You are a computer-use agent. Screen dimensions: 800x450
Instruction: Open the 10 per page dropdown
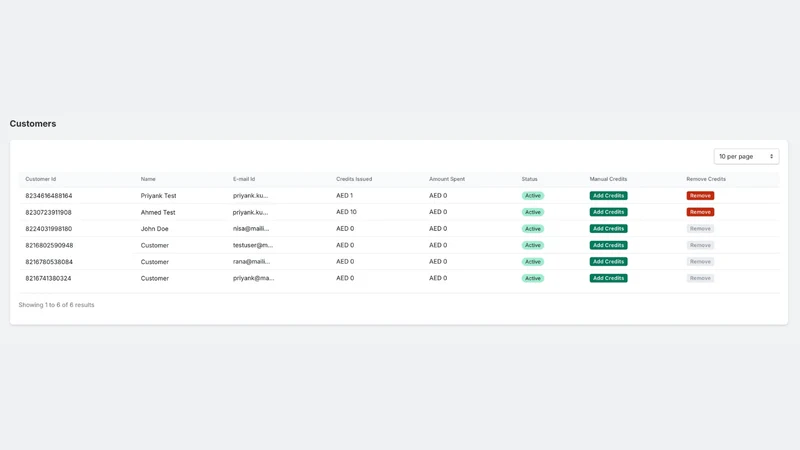746,156
